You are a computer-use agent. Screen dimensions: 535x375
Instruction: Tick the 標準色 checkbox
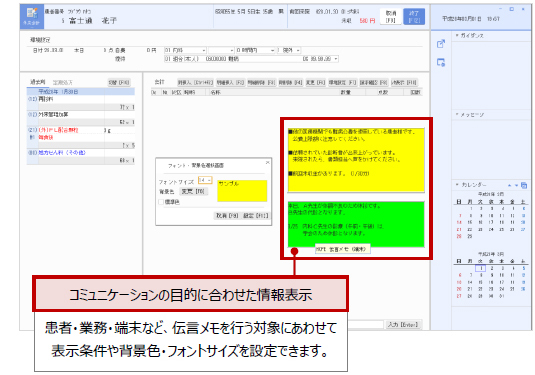coord(161,202)
